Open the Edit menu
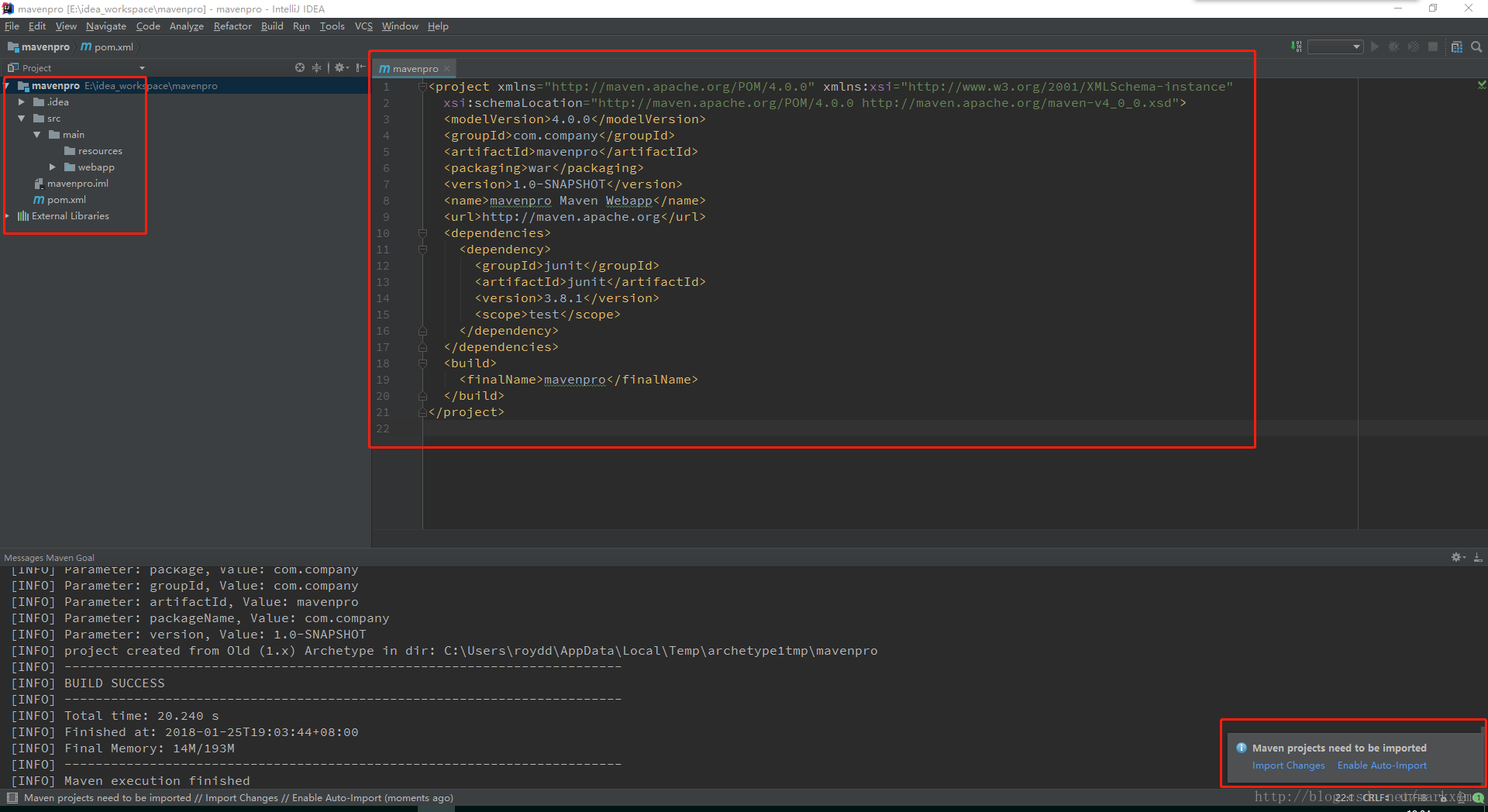The width and height of the screenshot is (1488, 812). tap(37, 26)
